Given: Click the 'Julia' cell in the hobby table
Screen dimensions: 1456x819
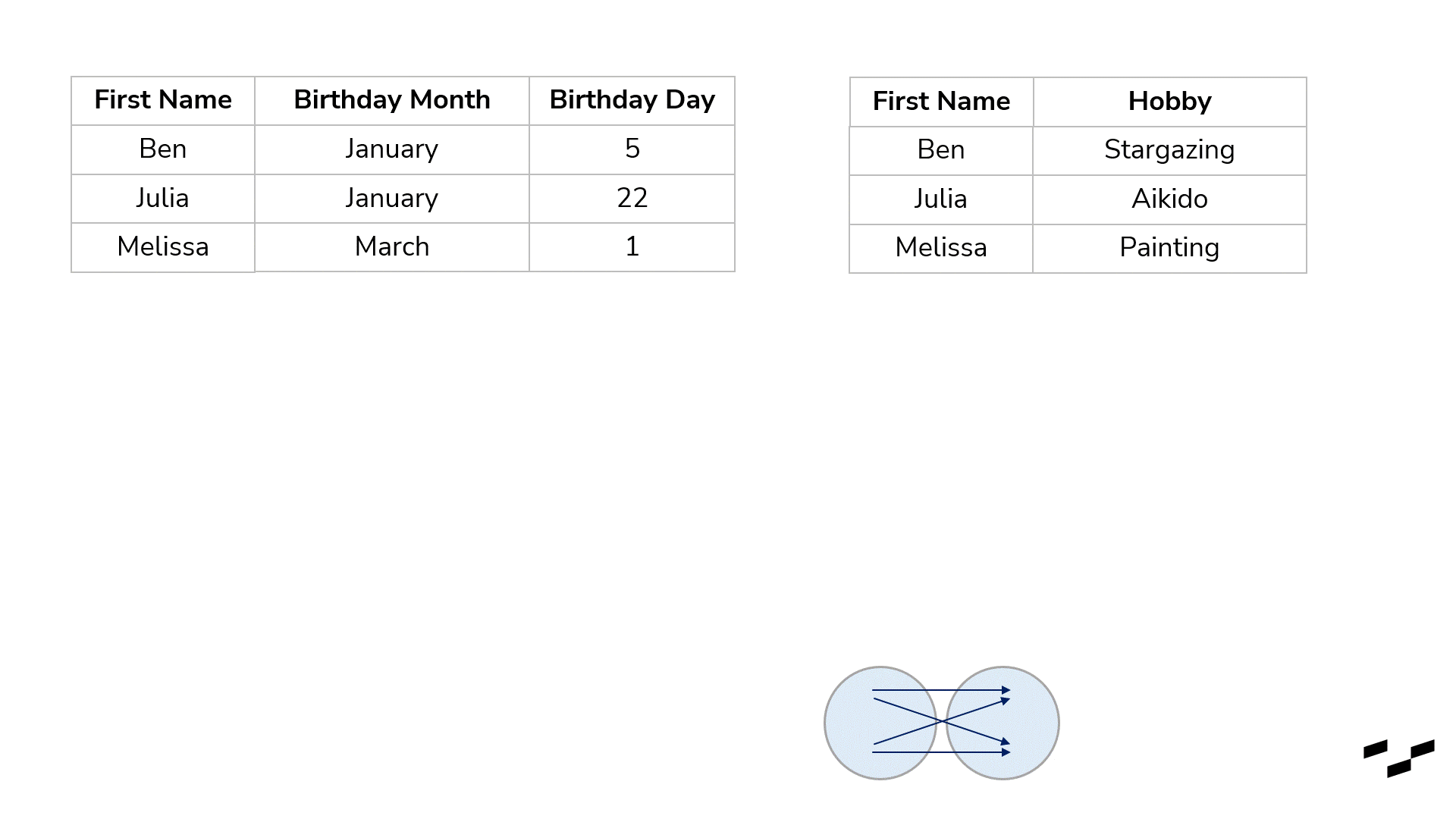Looking at the screenshot, I should click(x=941, y=199).
